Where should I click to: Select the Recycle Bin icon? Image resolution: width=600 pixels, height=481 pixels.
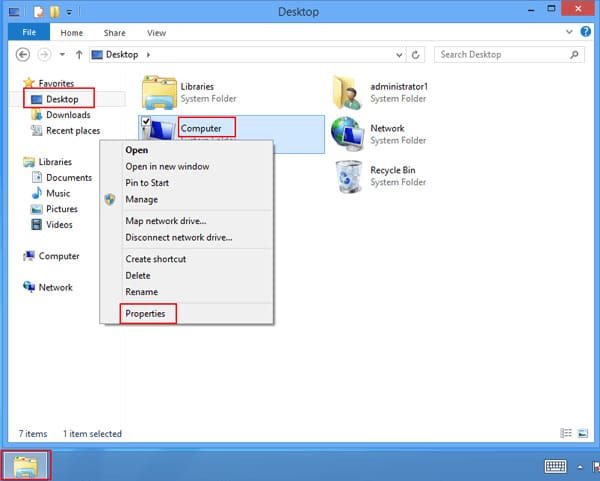(347, 176)
